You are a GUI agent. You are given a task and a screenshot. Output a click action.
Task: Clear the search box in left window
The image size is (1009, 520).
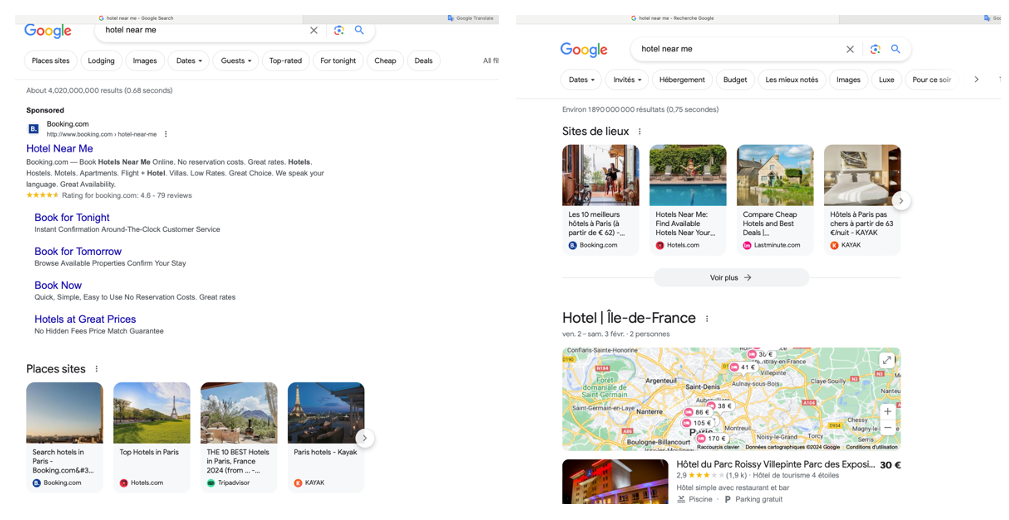(x=314, y=30)
